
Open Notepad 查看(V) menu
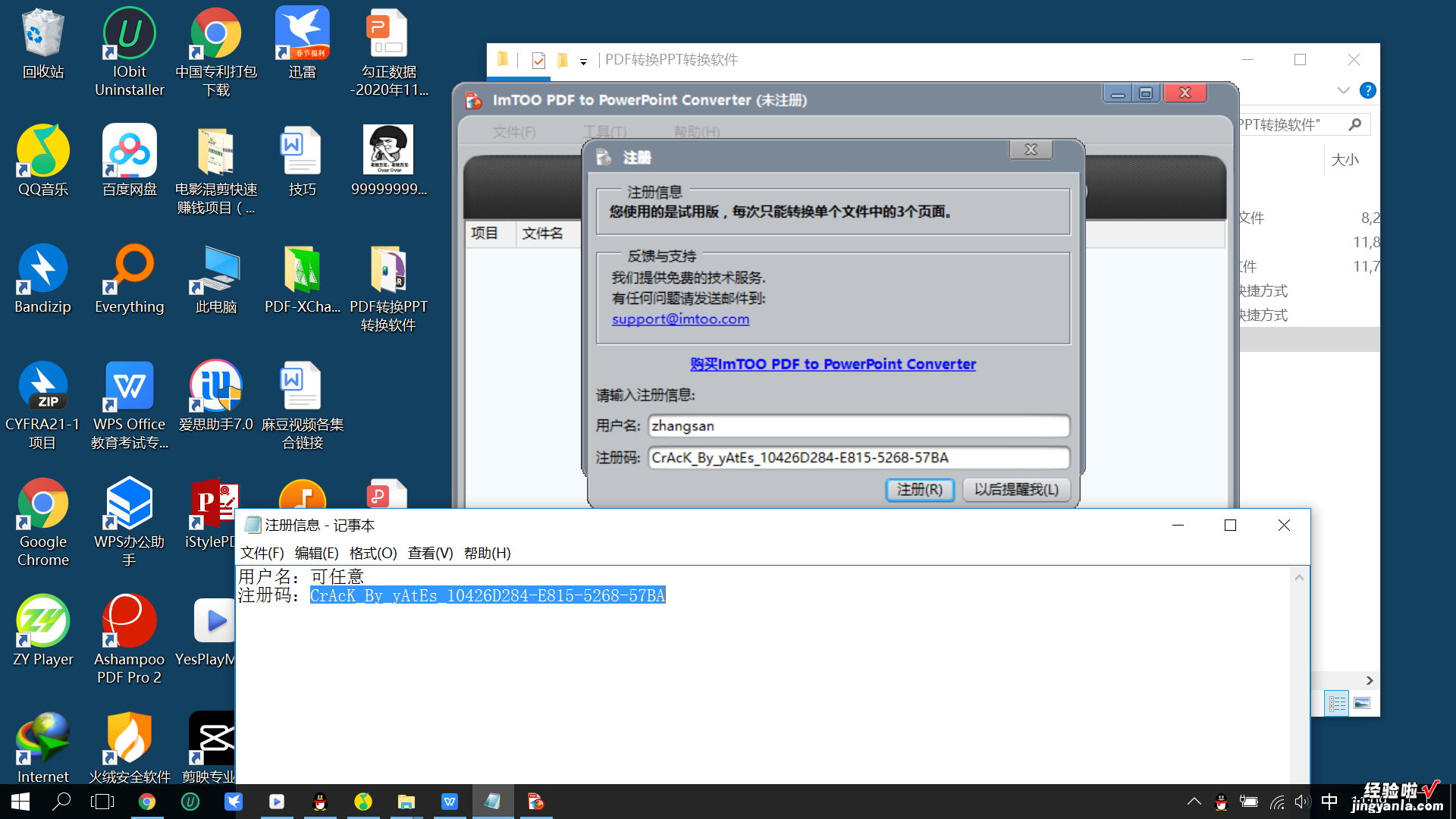click(x=430, y=554)
